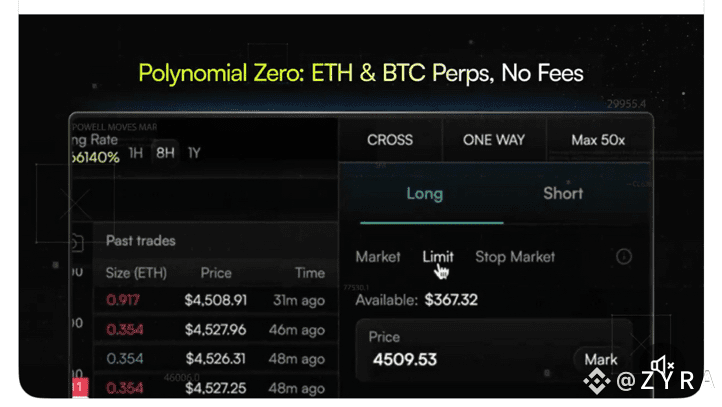Switch to the Short position tab

tap(563, 193)
